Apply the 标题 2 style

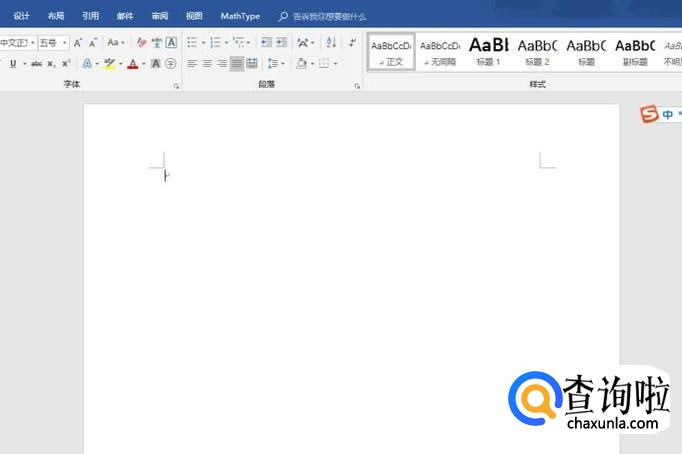[537, 52]
